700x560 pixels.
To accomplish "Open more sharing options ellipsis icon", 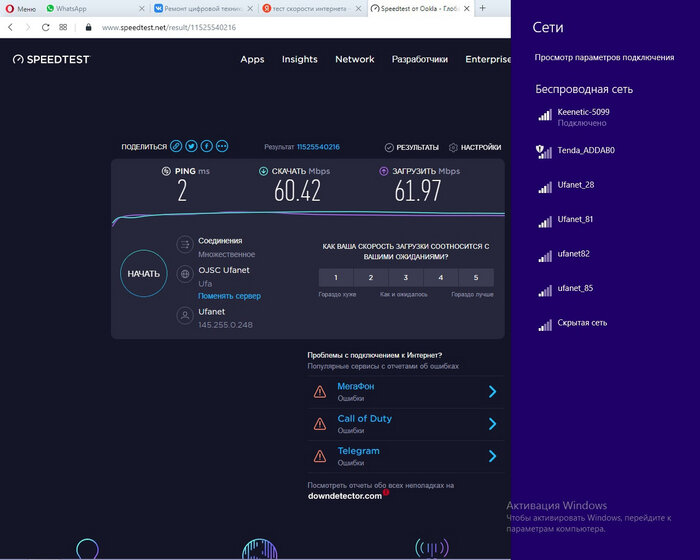I will 222,146.
